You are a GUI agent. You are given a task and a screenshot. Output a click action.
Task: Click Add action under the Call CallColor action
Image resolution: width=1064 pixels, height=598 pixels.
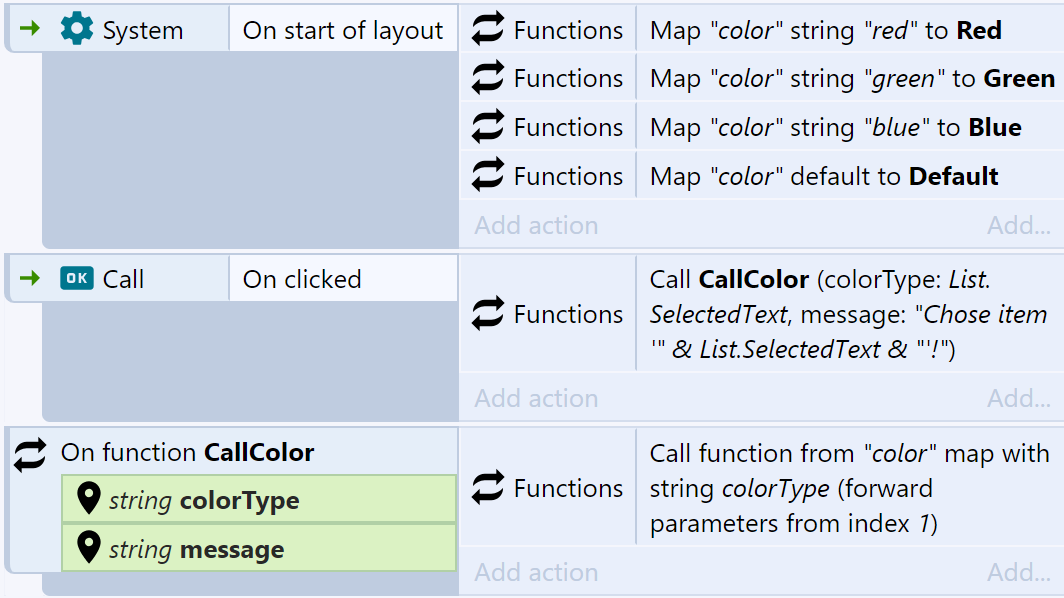point(536,398)
